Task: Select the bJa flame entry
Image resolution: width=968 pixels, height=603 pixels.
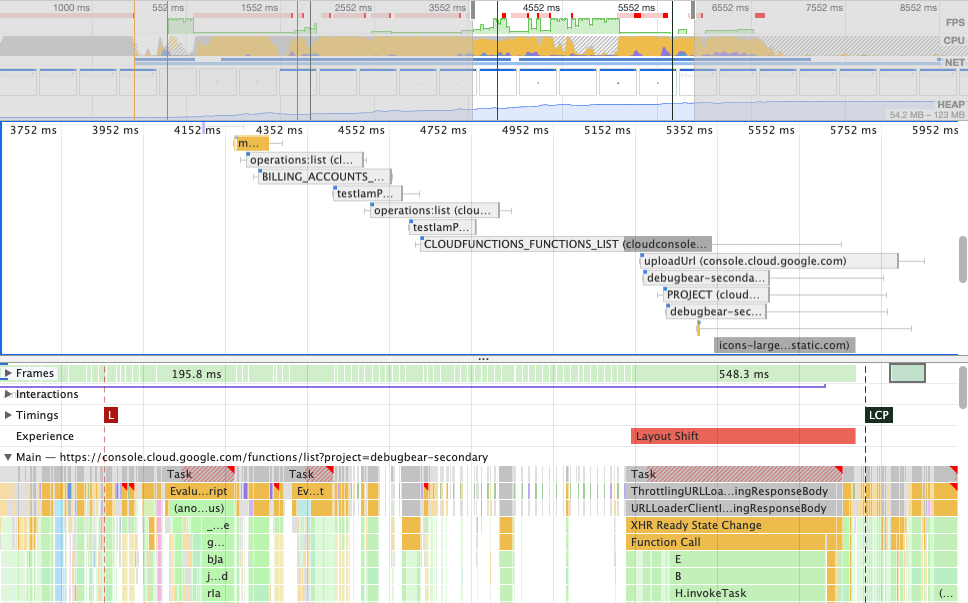Action: 215,559
